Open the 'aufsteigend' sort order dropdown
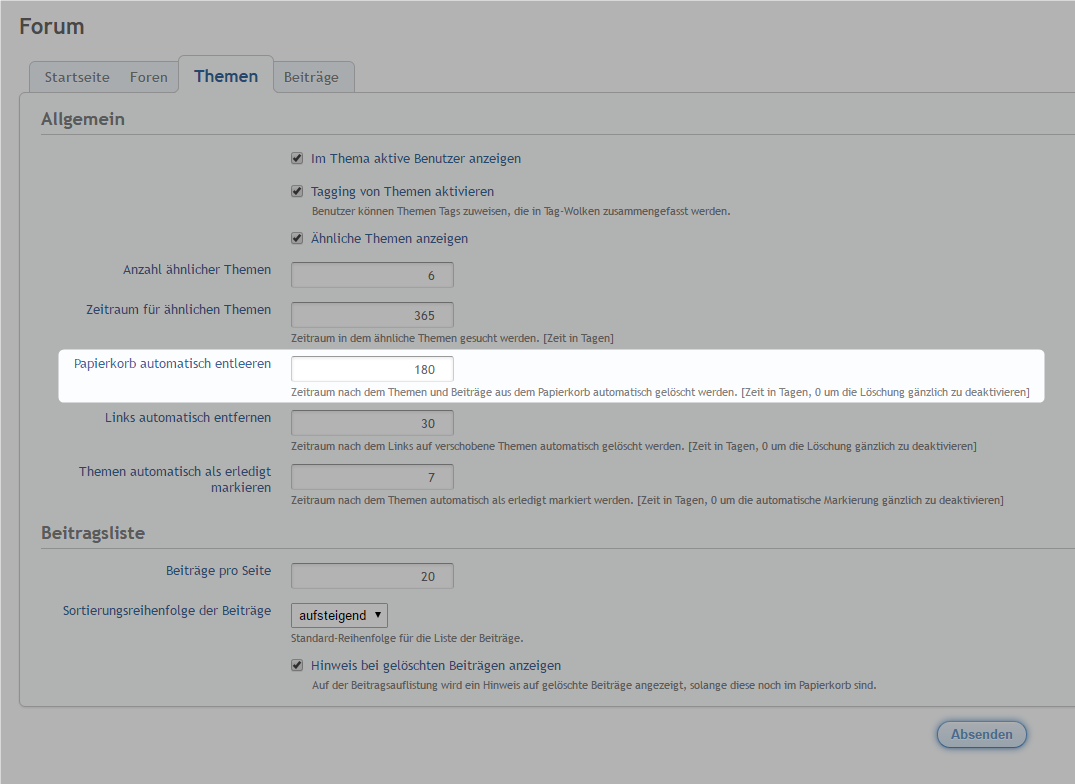Image resolution: width=1075 pixels, height=784 pixels. pos(339,615)
